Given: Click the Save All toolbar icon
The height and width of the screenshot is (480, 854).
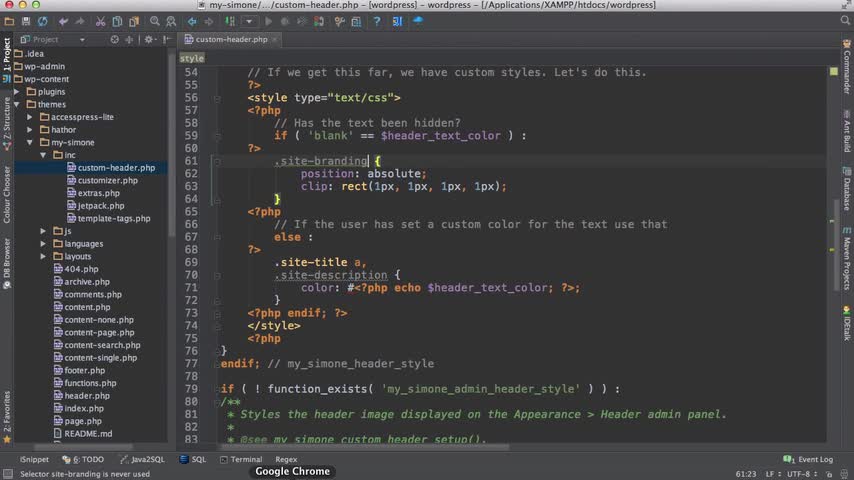Looking at the screenshot, I should 24,21.
